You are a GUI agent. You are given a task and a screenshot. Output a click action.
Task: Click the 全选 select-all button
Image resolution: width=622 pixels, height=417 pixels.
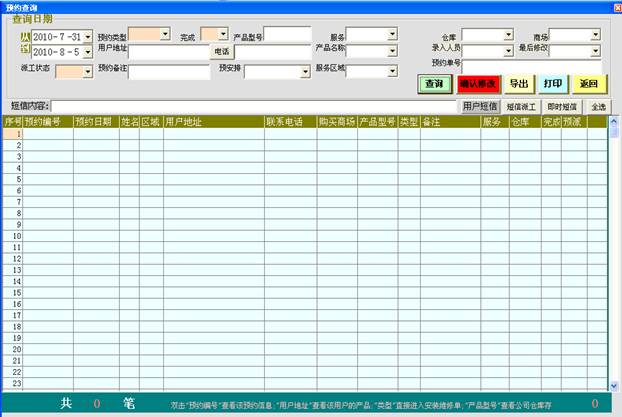click(599, 107)
